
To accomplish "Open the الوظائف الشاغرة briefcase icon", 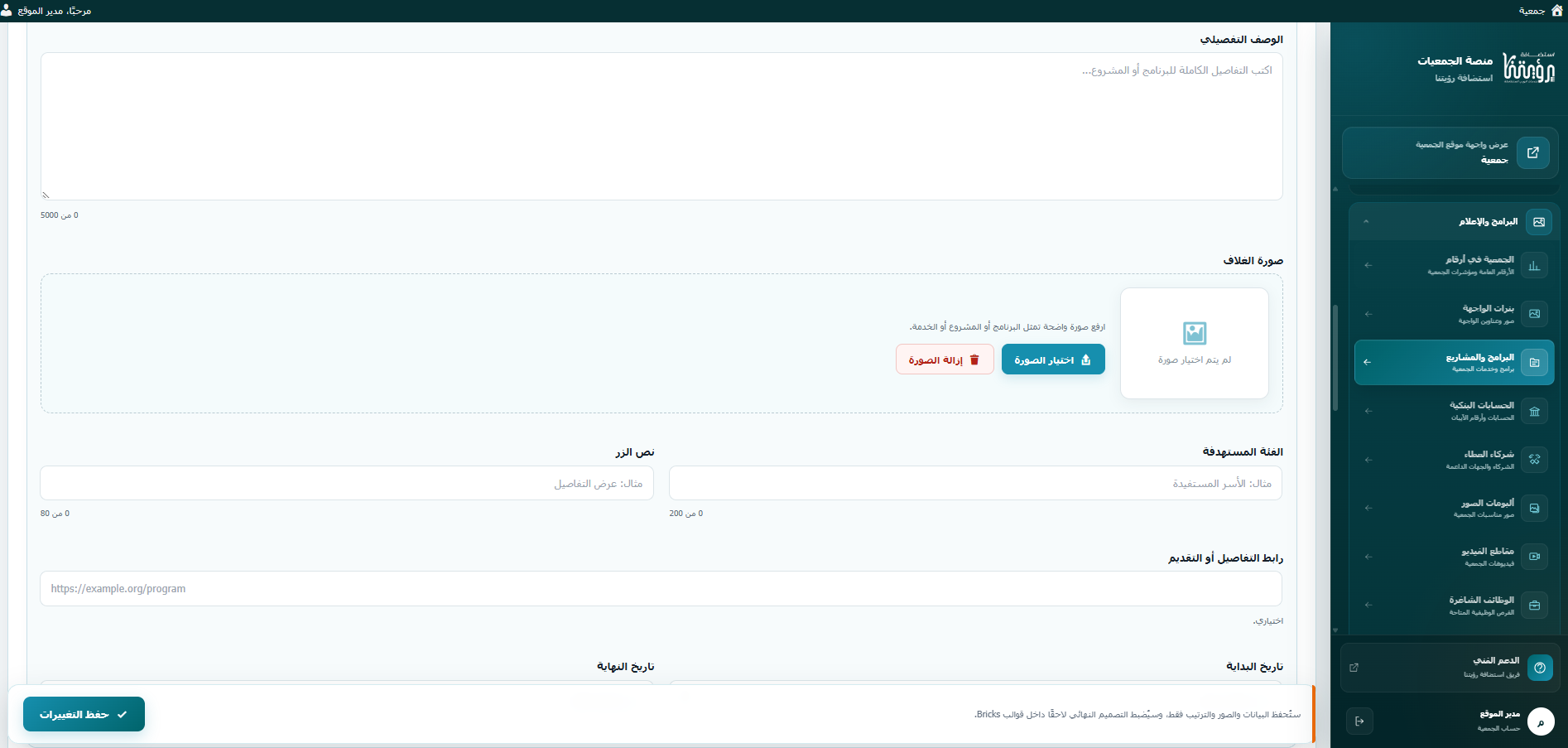I will pyautogui.click(x=1534, y=606).
